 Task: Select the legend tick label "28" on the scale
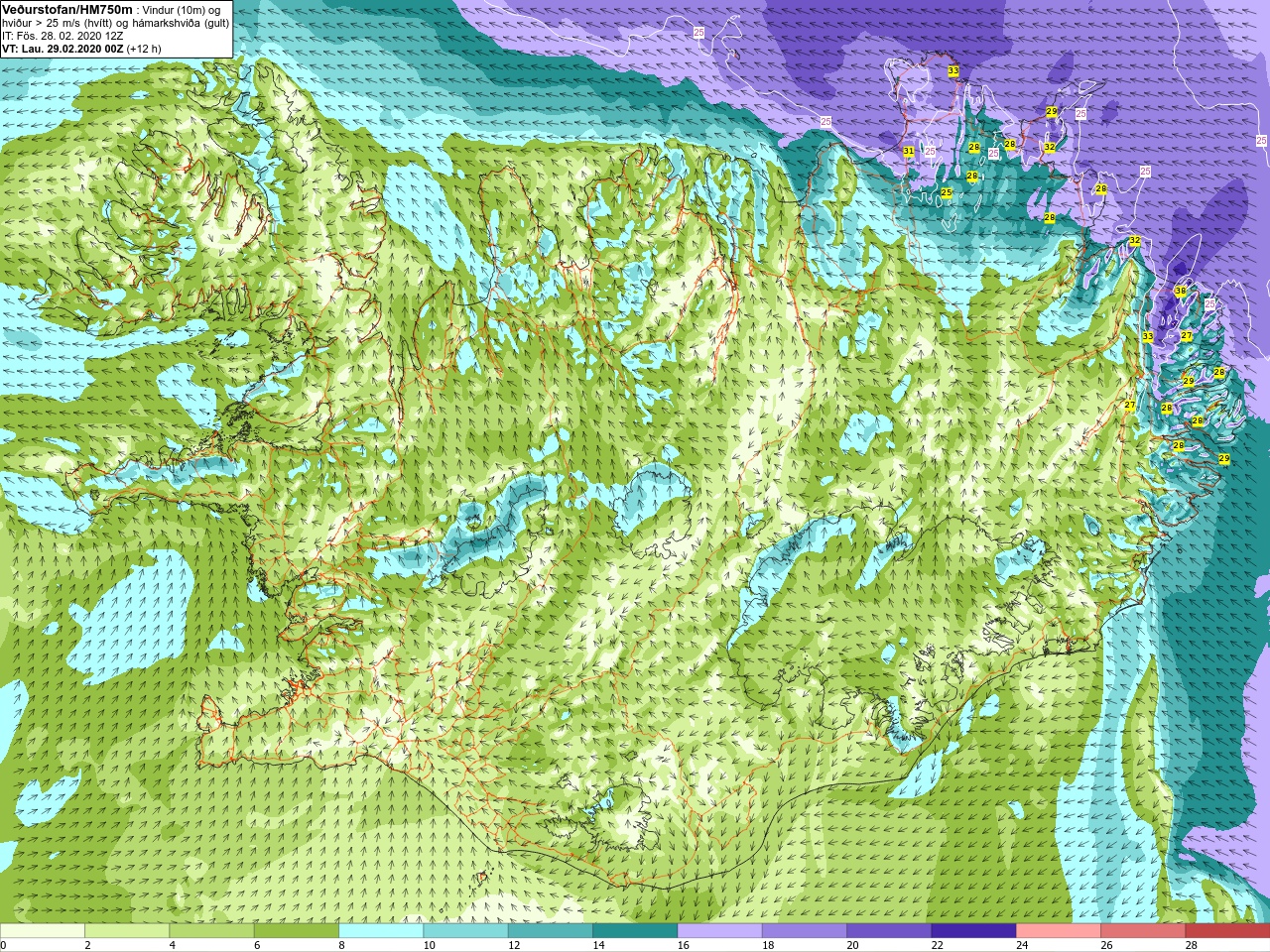(1191, 945)
